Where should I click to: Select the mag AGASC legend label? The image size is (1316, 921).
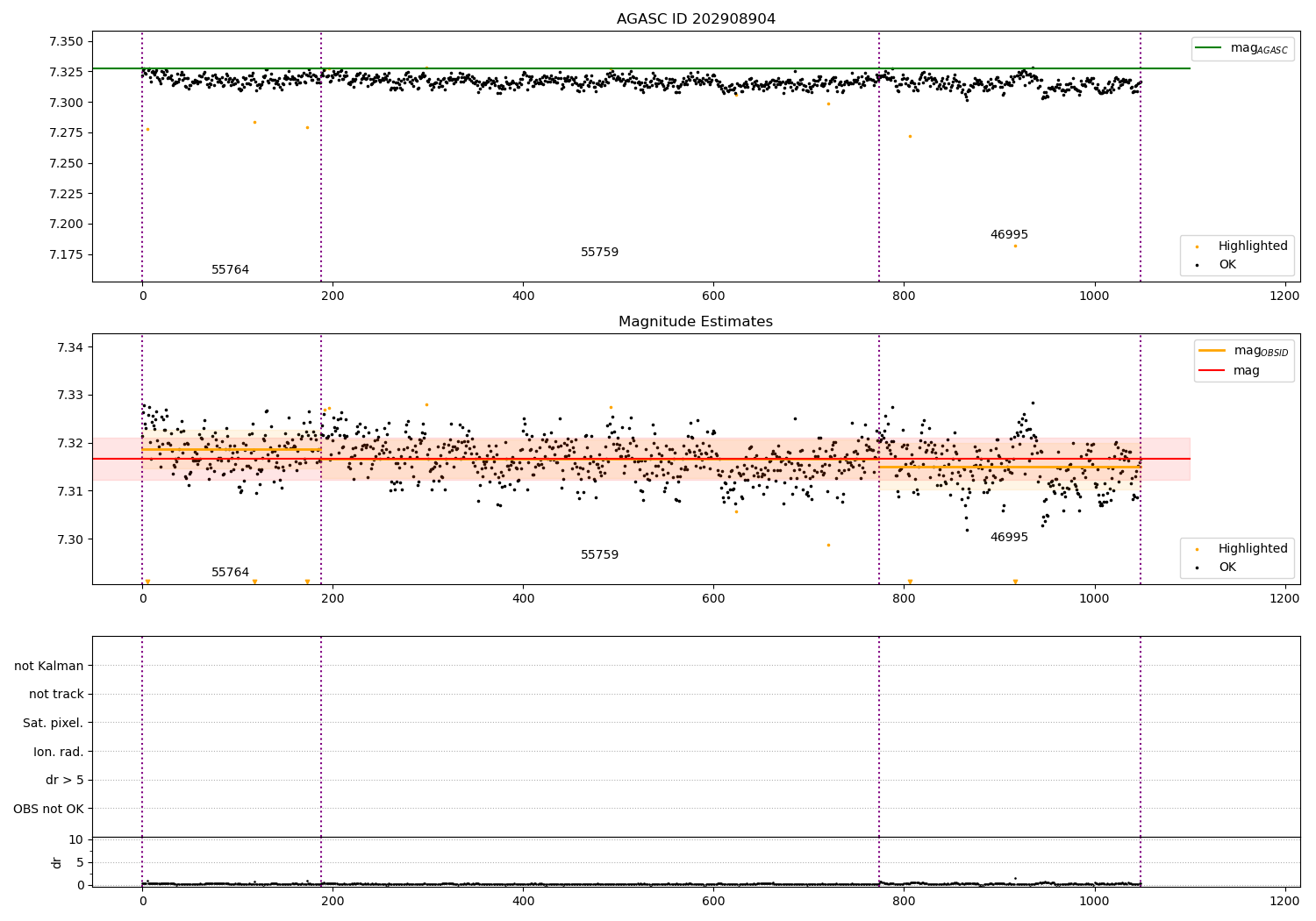(1259, 48)
